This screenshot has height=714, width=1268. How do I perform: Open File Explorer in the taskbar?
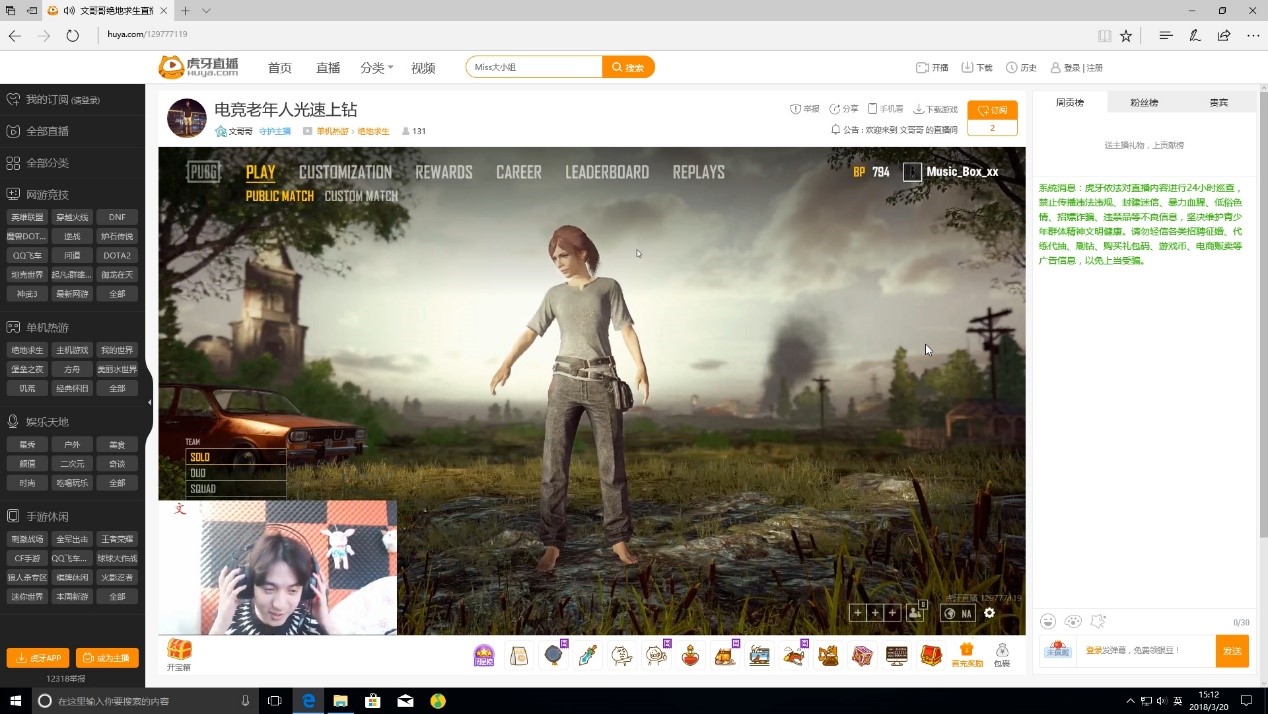click(340, 701)
